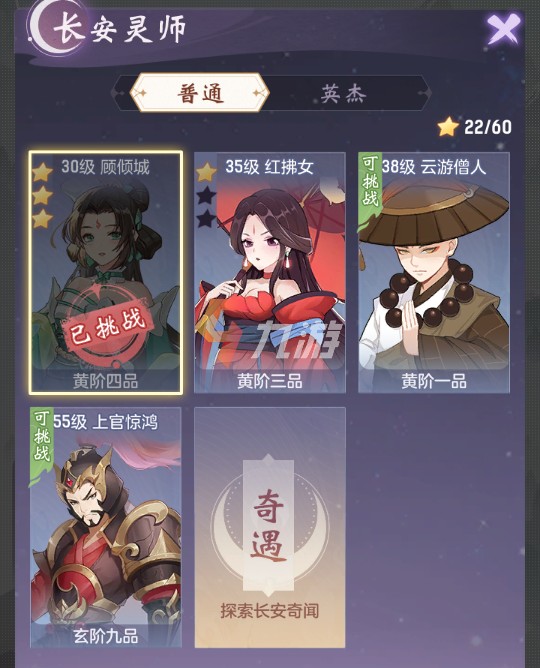
Task: Select the 普通 tab
Action: (x=200, y=93)
